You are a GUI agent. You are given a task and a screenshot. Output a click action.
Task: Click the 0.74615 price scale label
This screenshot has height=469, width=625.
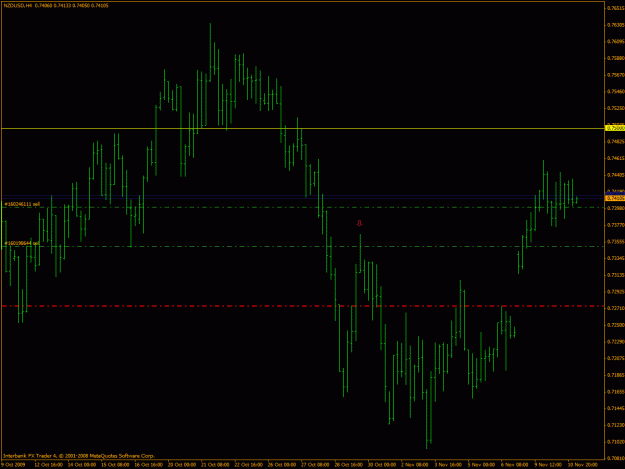point(616,158)
